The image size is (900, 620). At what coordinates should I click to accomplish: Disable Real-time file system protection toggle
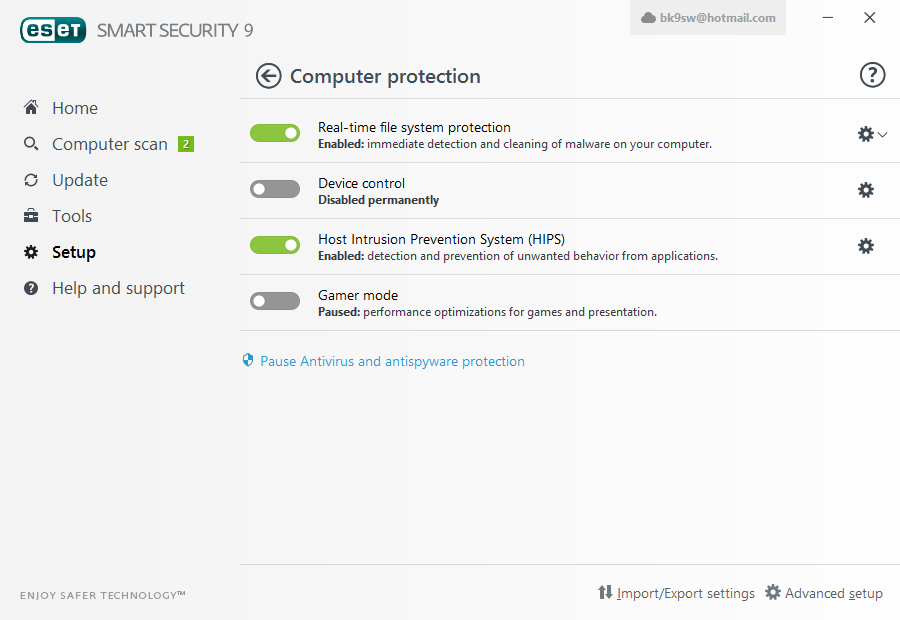(x=275, y=133)
